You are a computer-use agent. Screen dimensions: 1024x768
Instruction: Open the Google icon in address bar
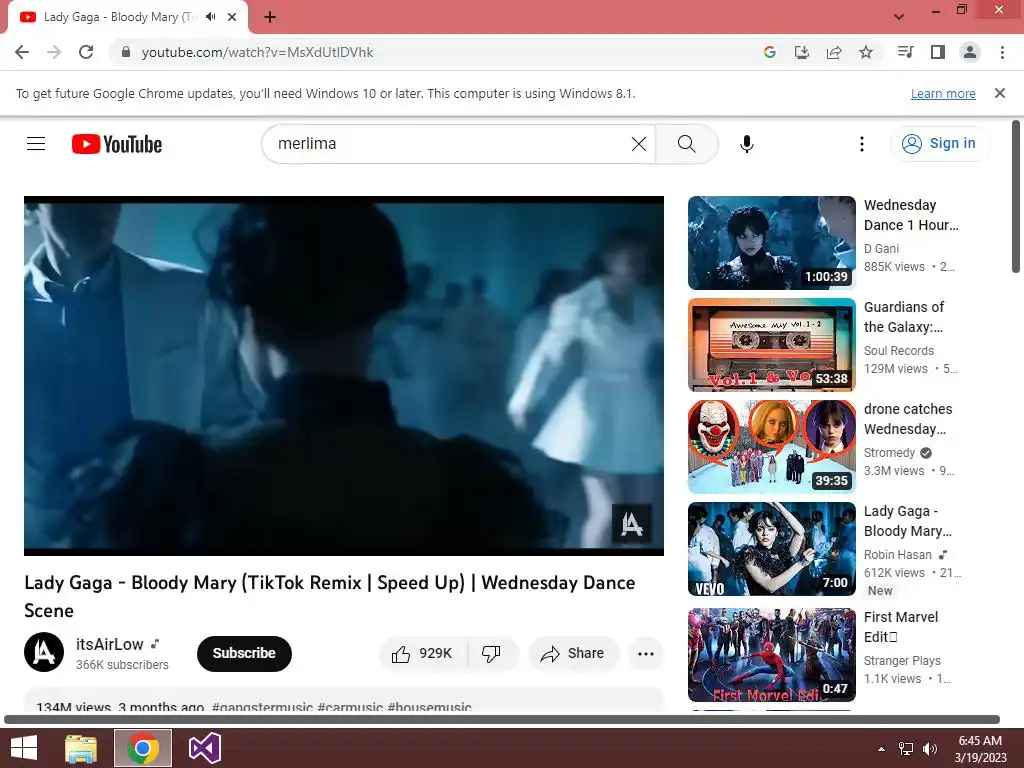pos(769,52)
